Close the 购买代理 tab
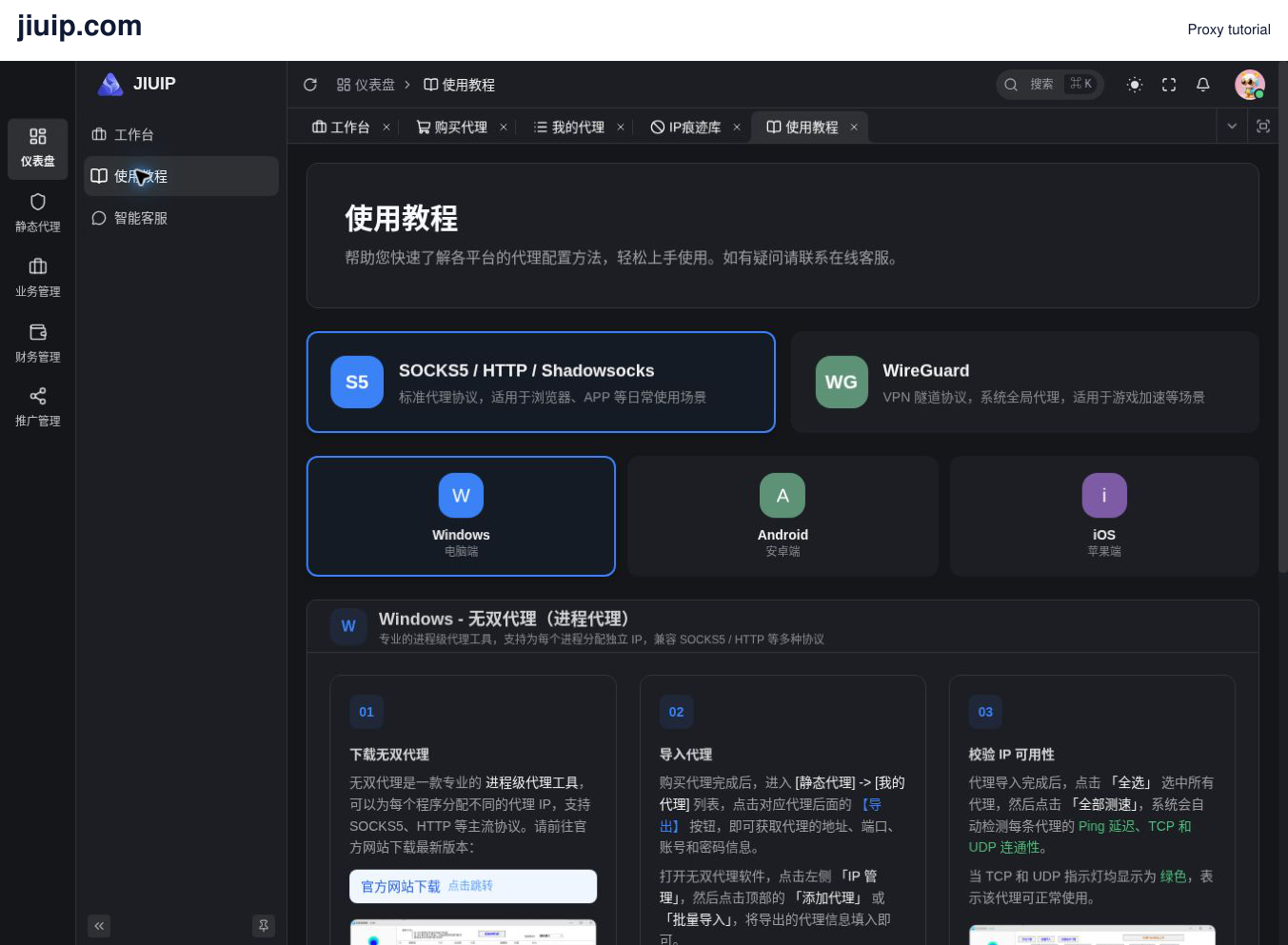 [x=504, y=128]
